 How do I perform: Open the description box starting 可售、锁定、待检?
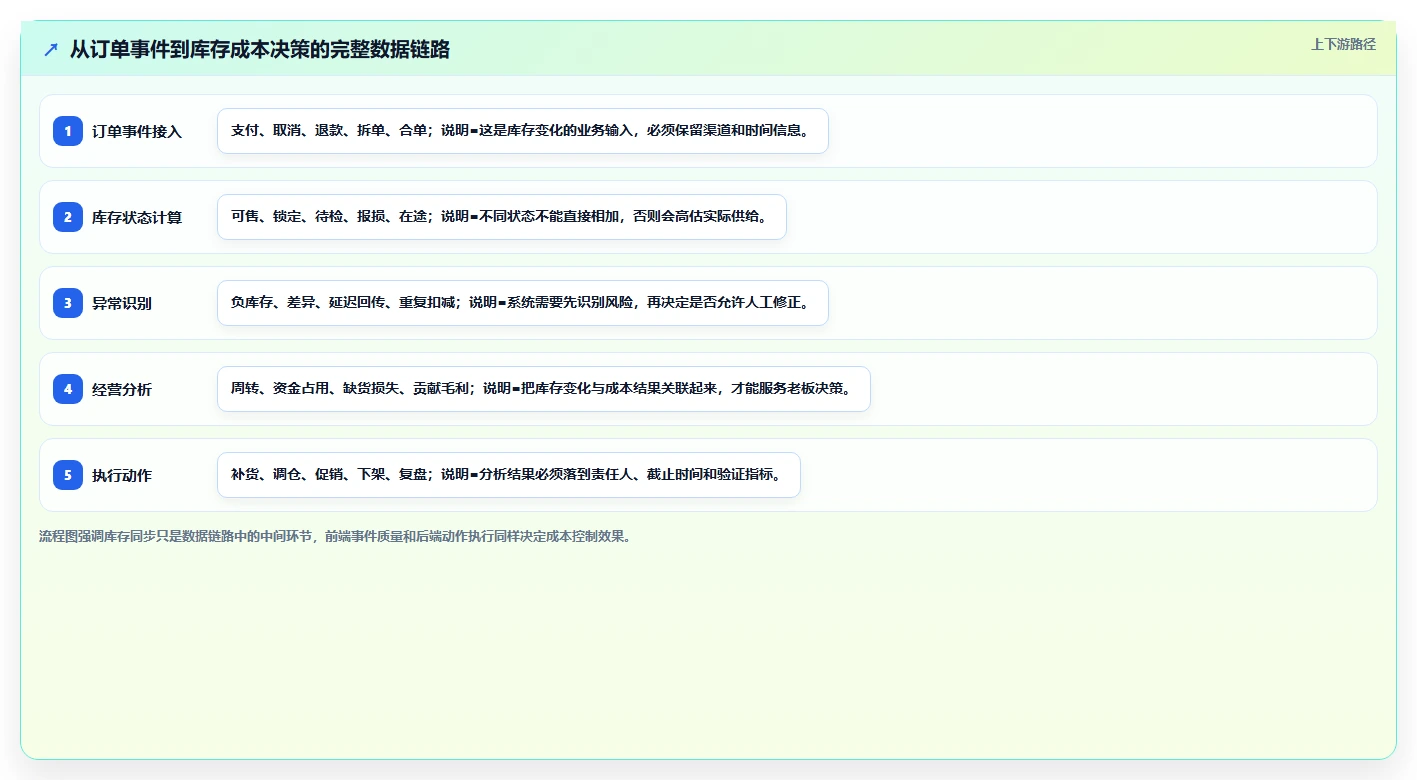click(x=502, y=217)
